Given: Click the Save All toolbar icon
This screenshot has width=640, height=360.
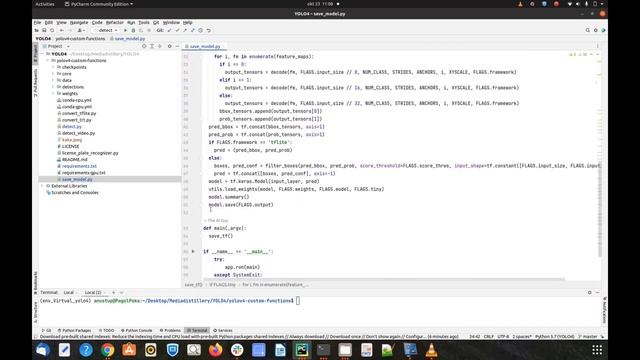Looking at the screenshot, I should [44, 30].
